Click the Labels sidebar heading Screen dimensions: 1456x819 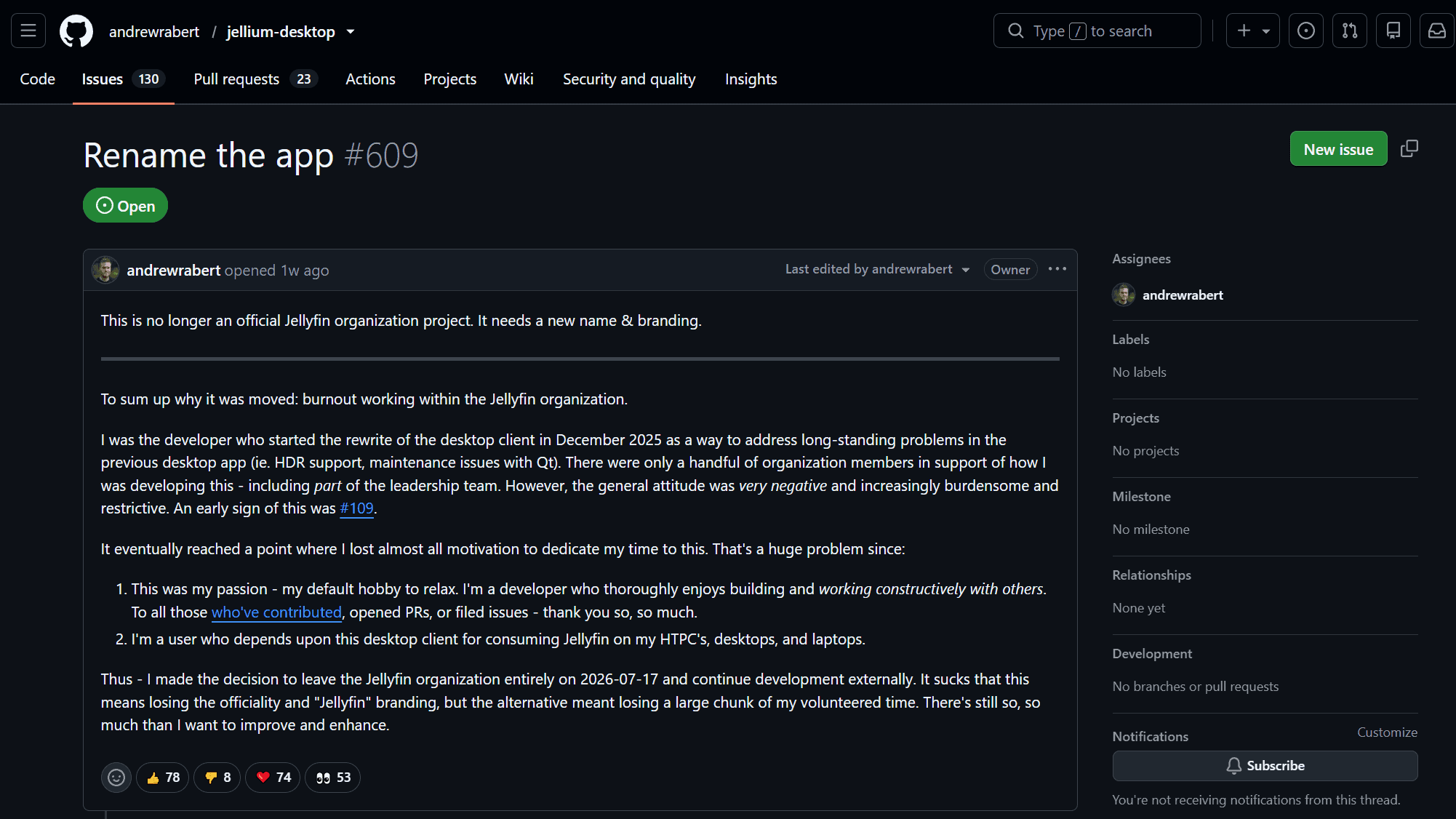1131,340
